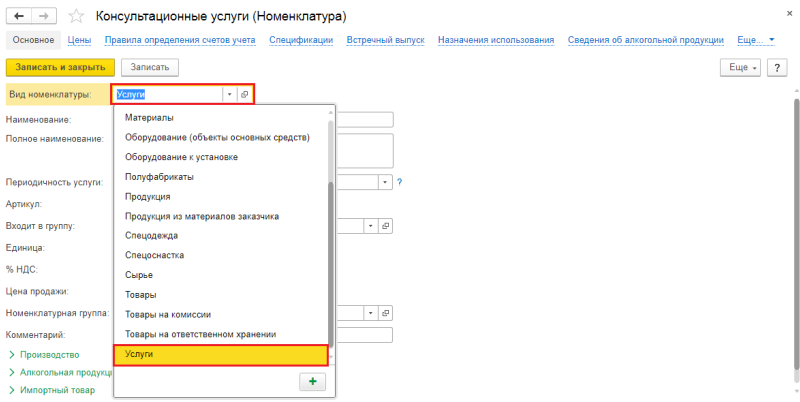
Task: Choose Полуфабрикаты in the dropdown list
Action: point(220,177)
